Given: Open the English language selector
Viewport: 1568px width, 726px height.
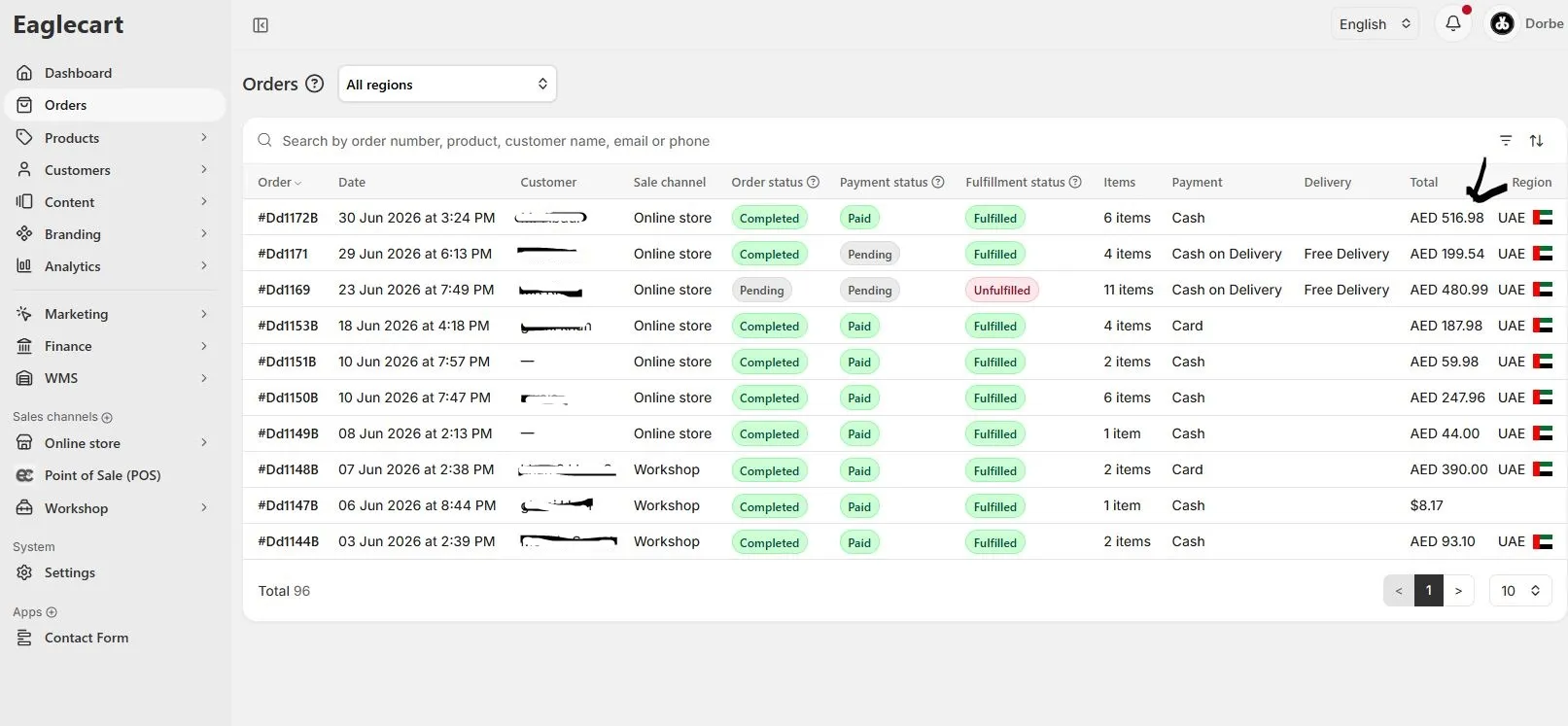Looking at the screenshot, I should pos(1375,24).
